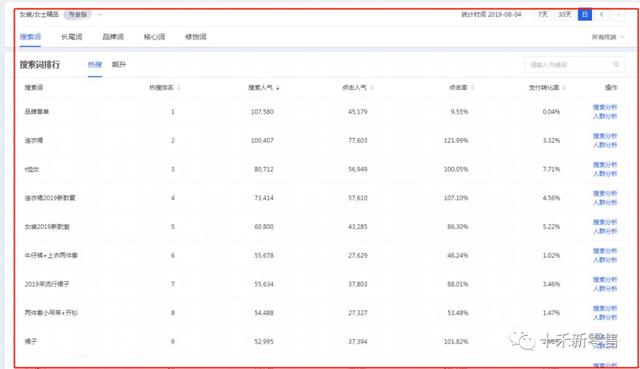
Task: Click click-popularity value 27,629
Action: click(358, 256)
